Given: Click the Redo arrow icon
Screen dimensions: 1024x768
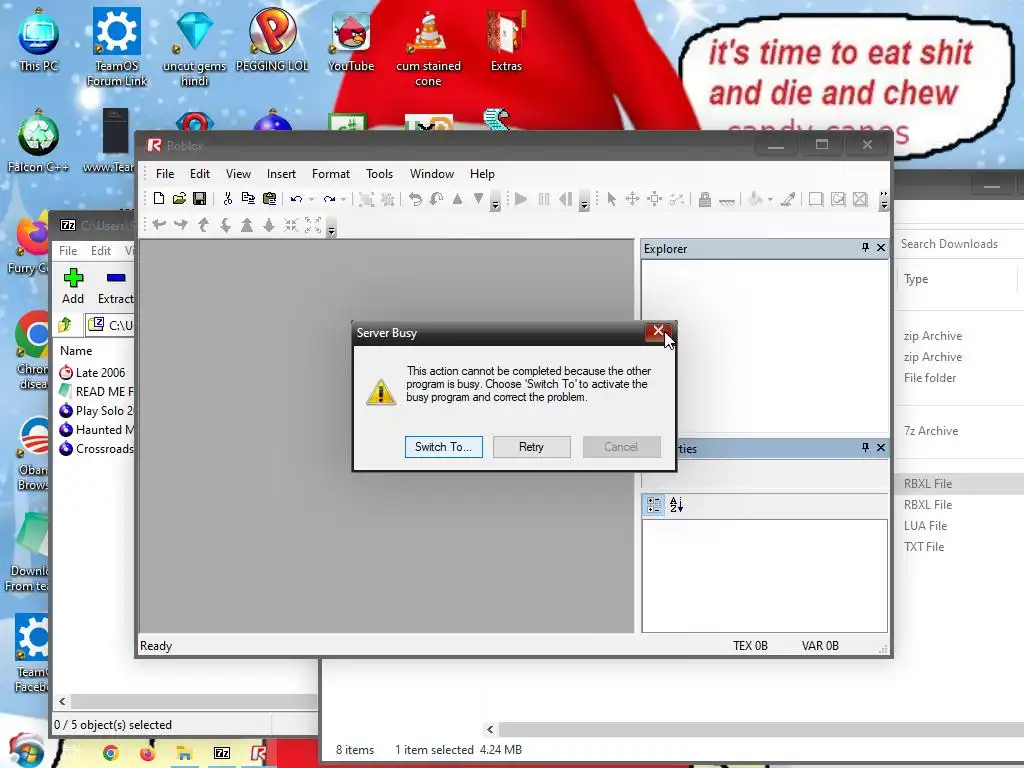Looking at the screenshot, I should [329, 199].
